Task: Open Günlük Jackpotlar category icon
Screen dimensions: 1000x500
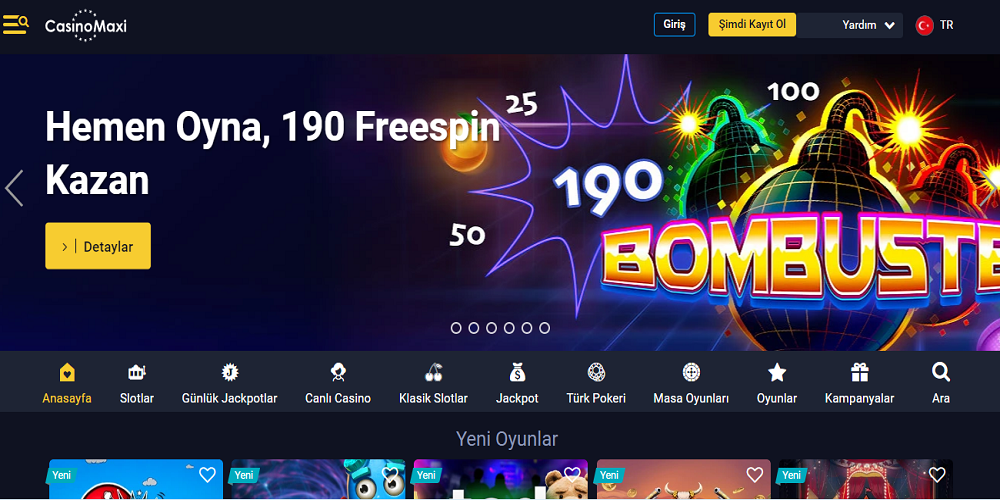Action: click(230, 372)
